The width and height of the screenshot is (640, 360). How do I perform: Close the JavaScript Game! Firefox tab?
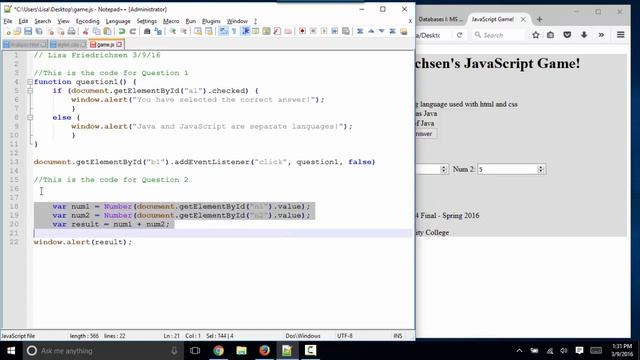[523, 19]
